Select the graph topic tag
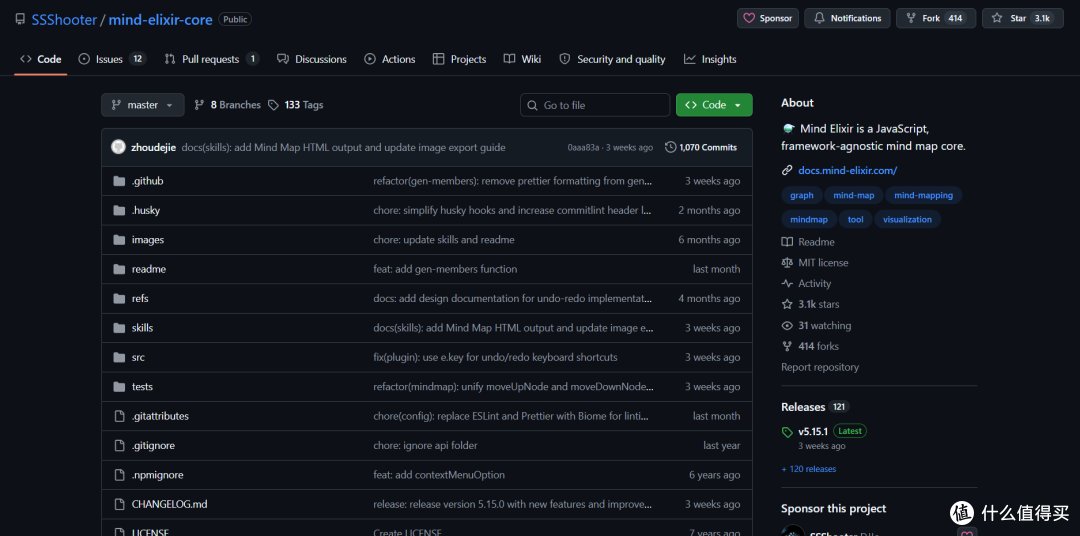 point(801,196)
